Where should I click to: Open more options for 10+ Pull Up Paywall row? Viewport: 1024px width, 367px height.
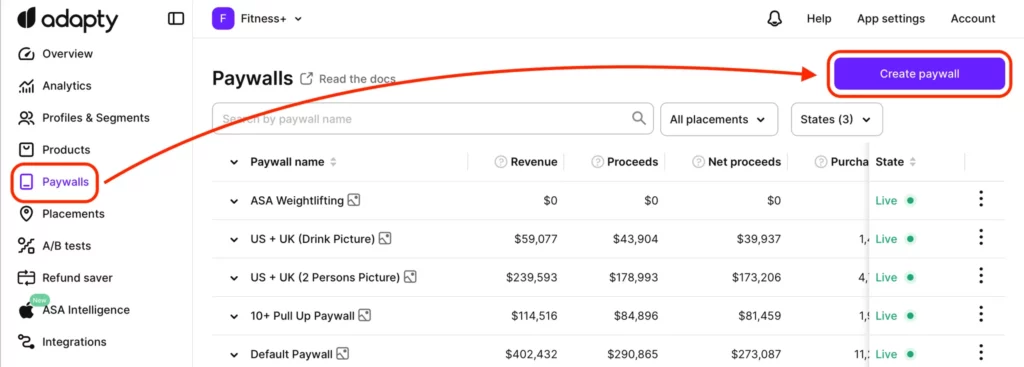pyautogui.click(x=980, y=315)
